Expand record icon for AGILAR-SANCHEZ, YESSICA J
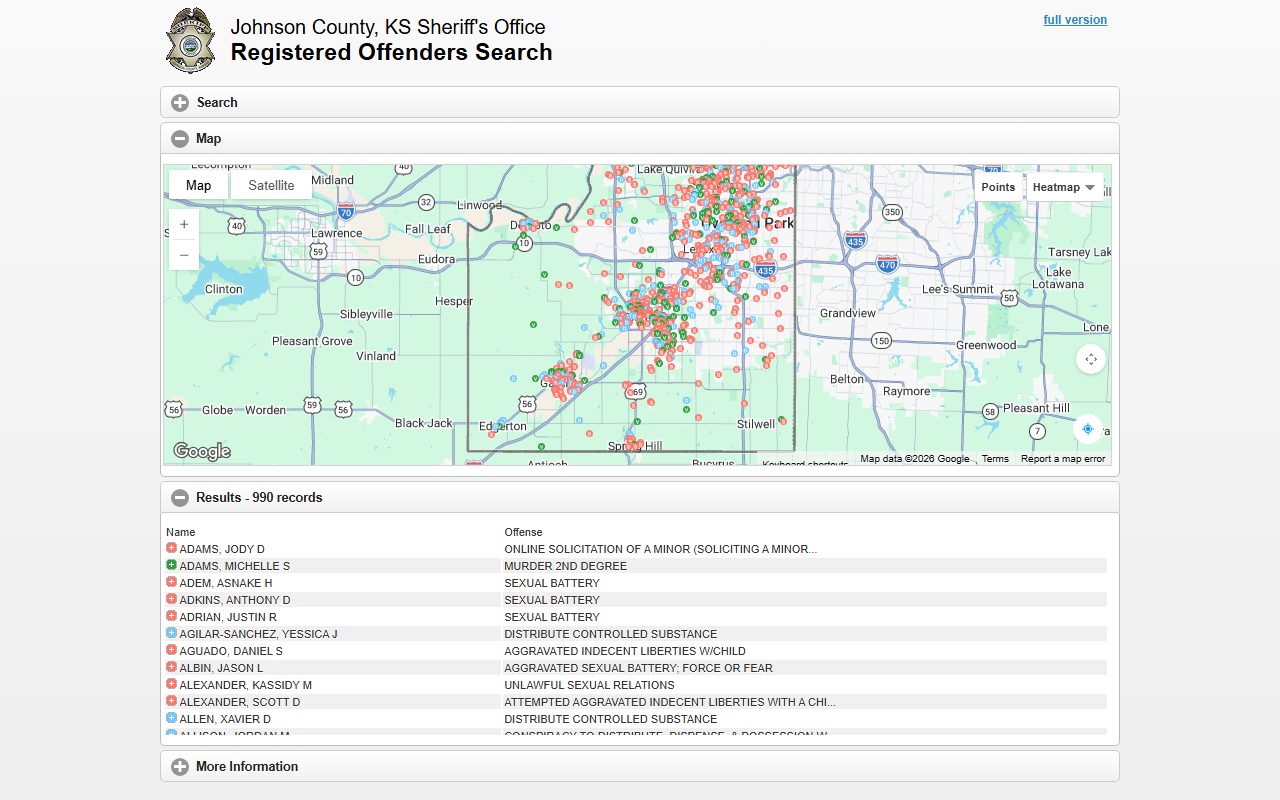This screenshot has width=1280, height=800. [171, 634]
